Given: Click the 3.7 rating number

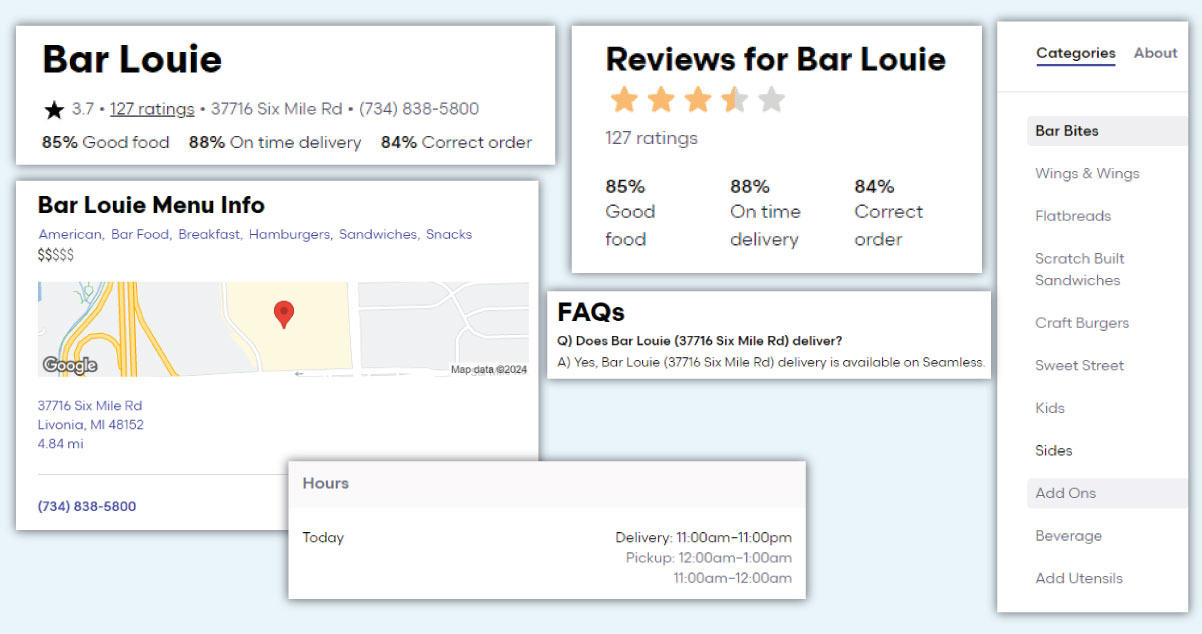Looking at the screenshot, I should point(83,109).
